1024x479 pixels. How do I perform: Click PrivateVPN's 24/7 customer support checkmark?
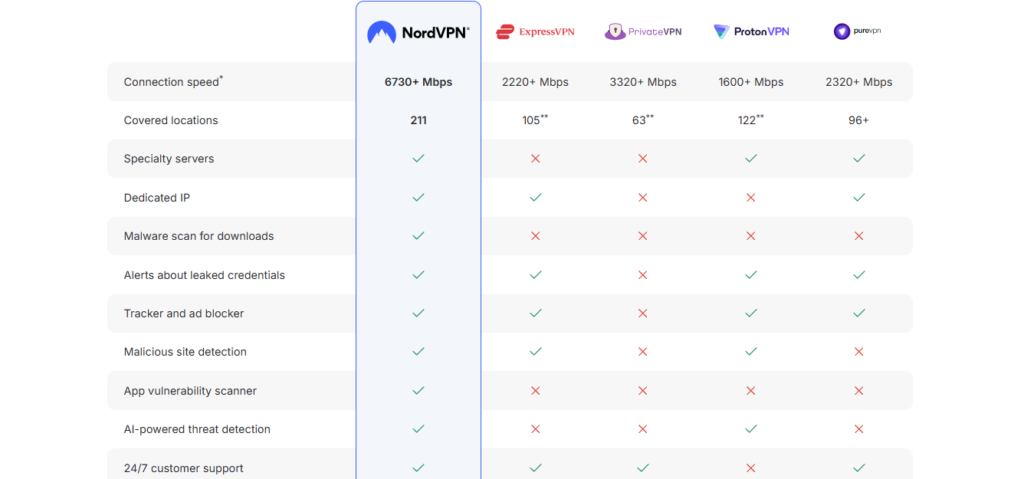(643, 467)
